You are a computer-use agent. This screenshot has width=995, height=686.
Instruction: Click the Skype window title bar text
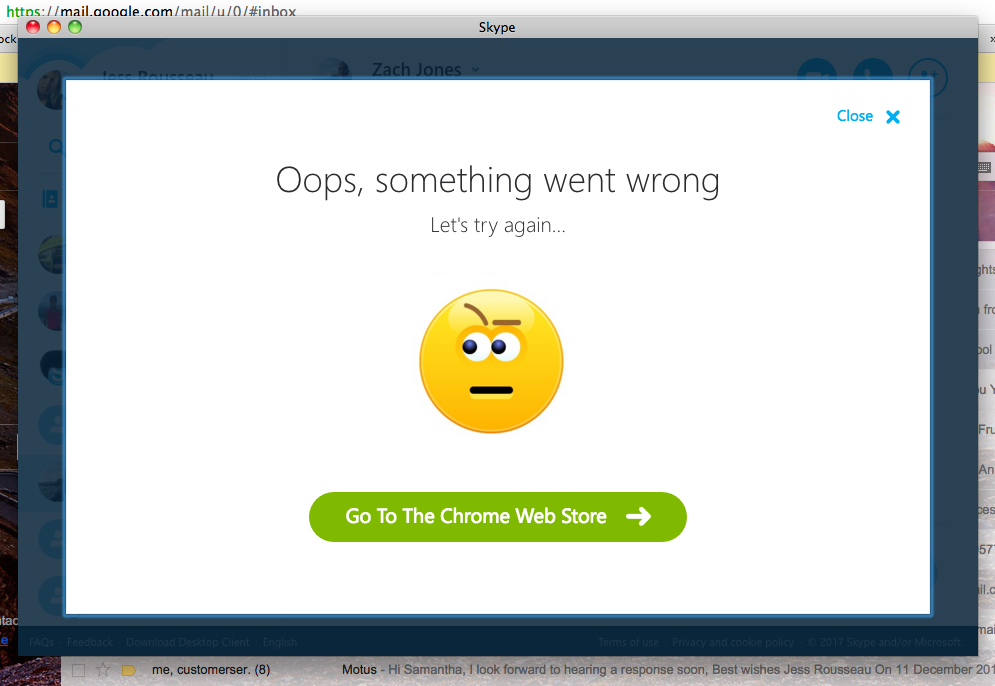click(497, 27)
